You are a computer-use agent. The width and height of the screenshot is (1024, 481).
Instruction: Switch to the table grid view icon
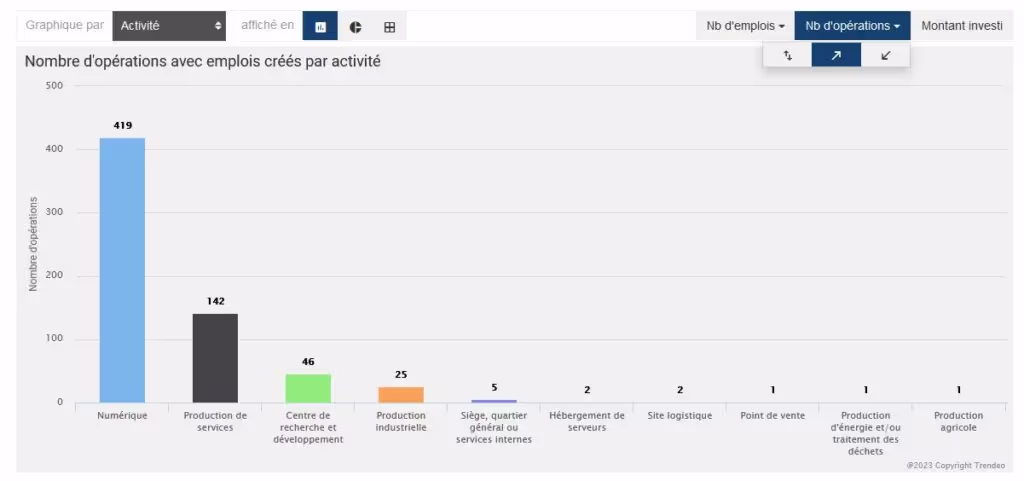click(390, 27)
